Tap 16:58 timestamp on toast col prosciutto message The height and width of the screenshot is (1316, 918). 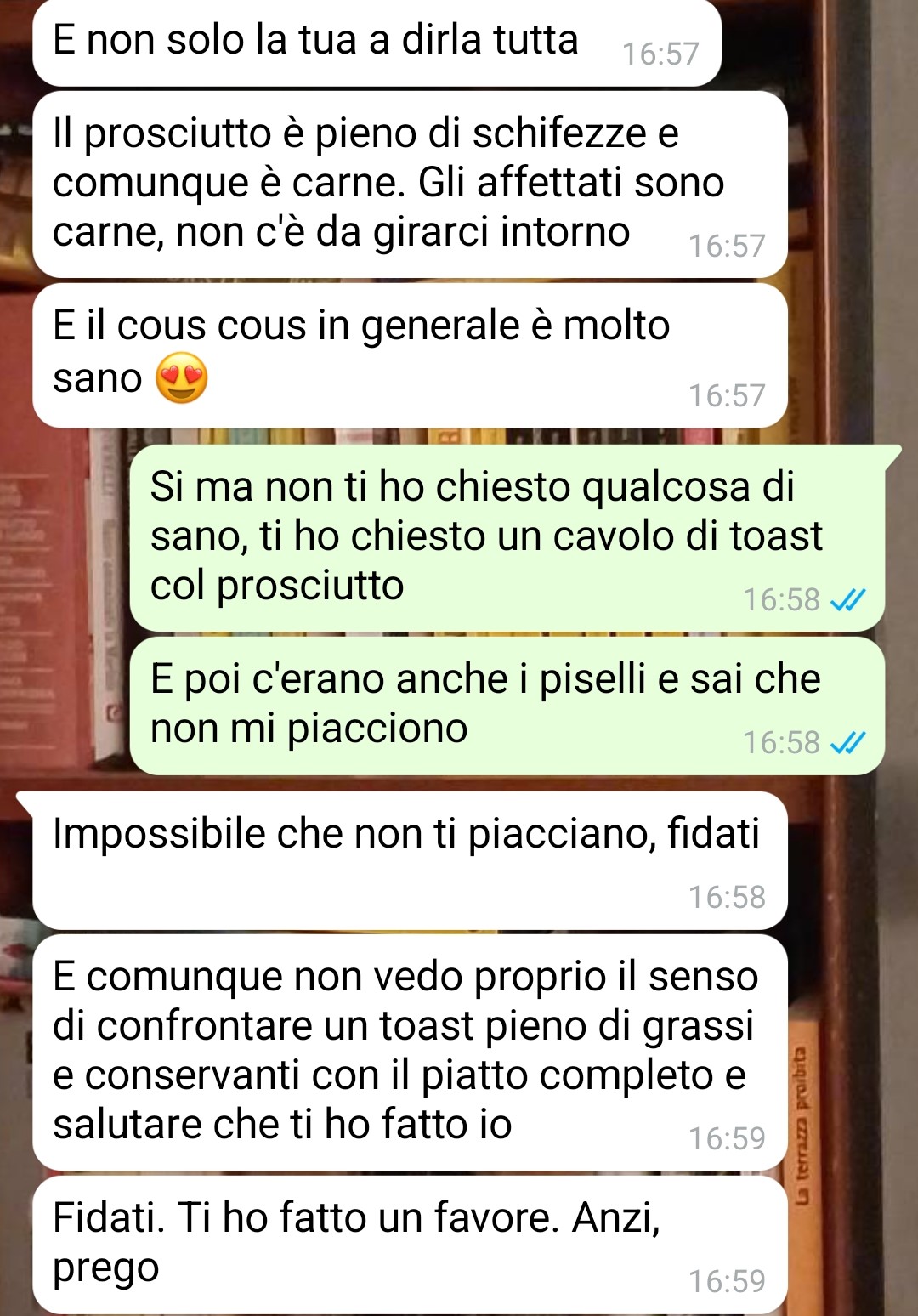pos(781,600)
